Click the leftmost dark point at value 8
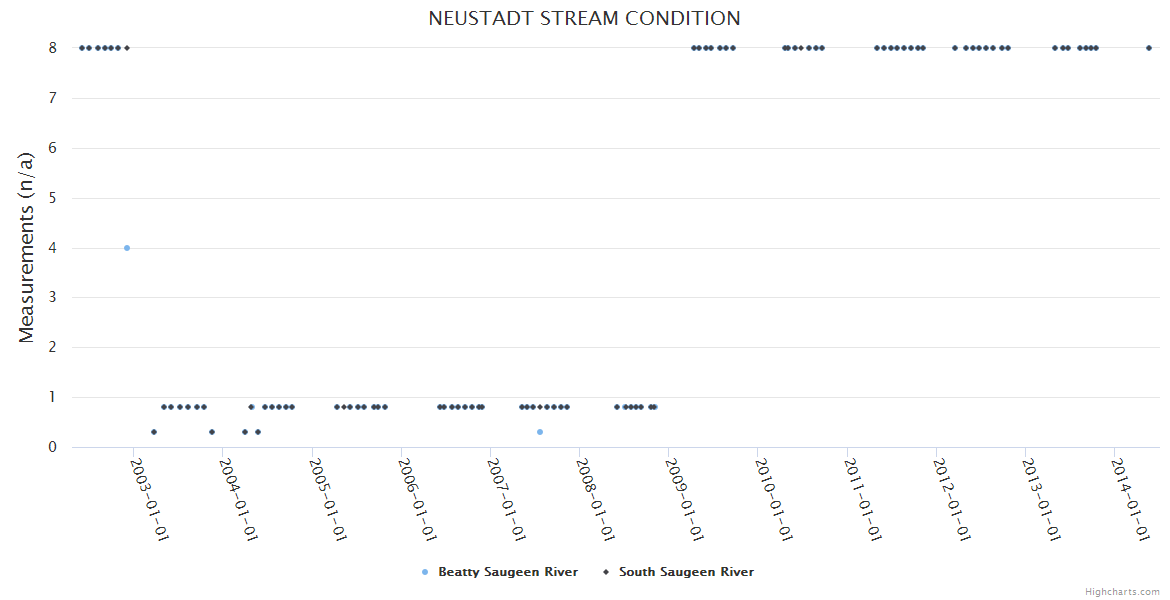 (x=82, y=48)
